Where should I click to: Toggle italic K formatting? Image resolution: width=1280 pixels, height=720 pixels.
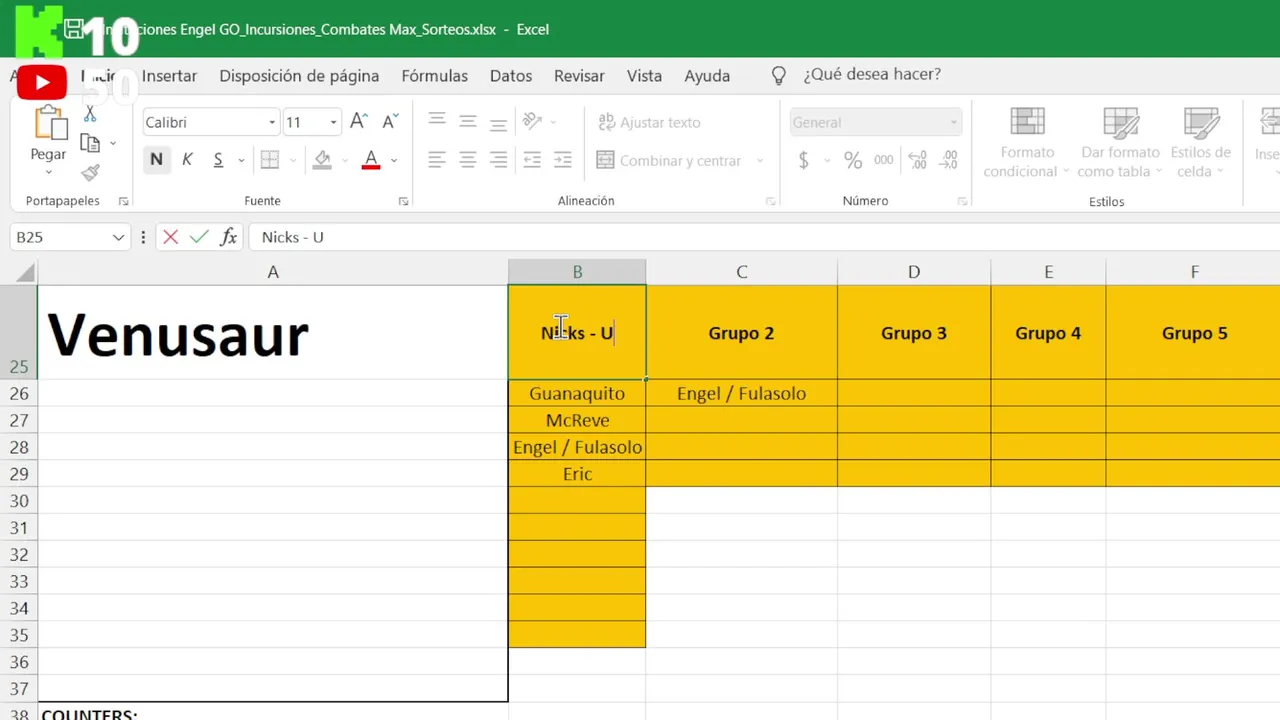point(187,160)
